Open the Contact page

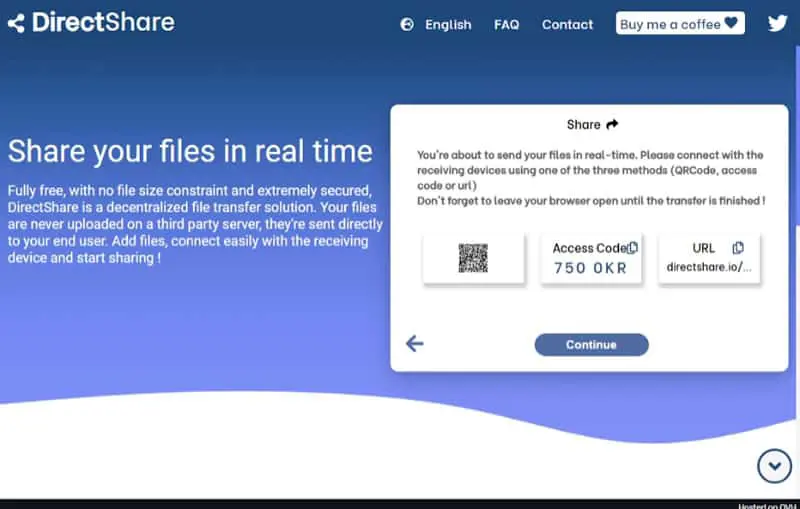[x=567, y=24]
